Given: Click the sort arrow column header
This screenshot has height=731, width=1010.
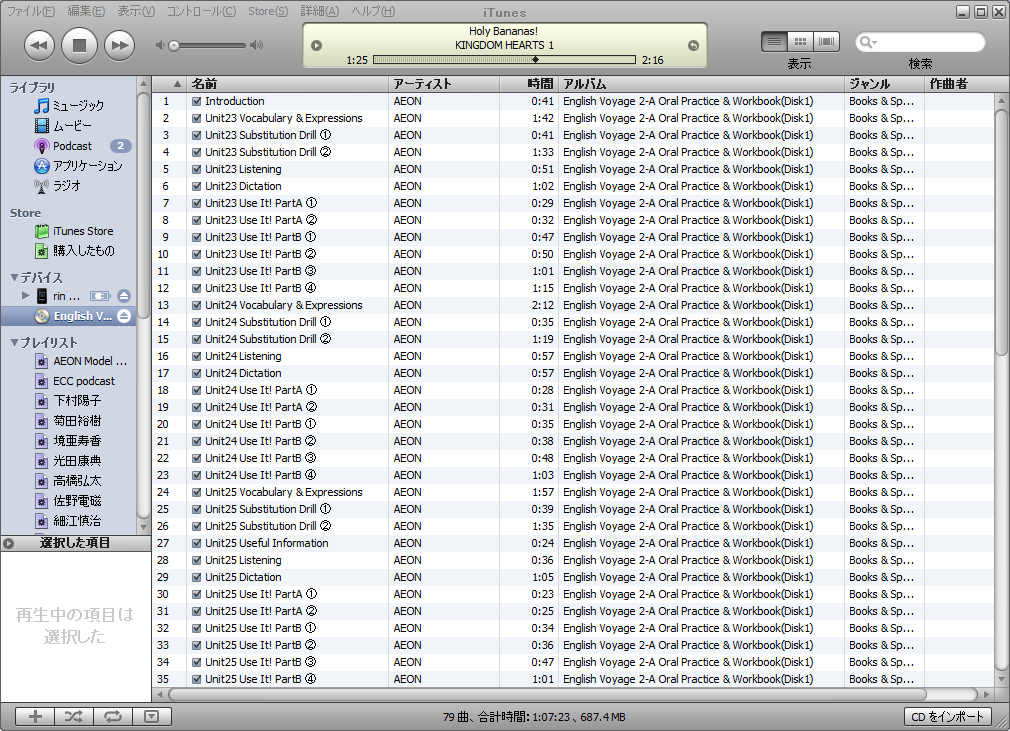Looking at the screenshot, I should 170,84.
